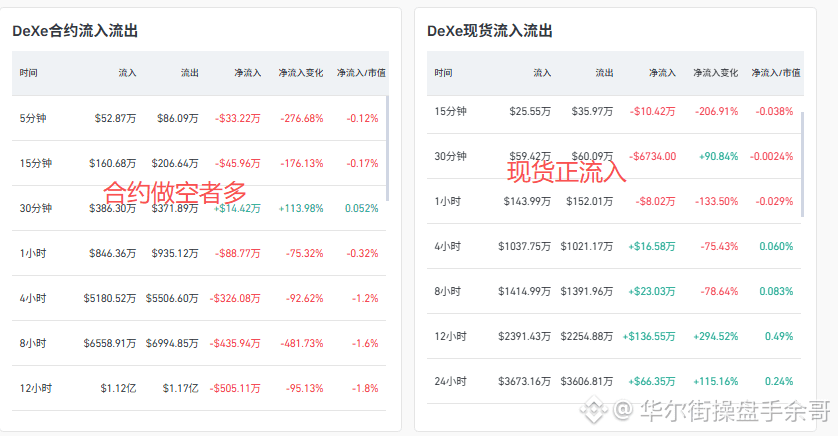Click the -$45.96万 net inflow cell

coord(238,163)
